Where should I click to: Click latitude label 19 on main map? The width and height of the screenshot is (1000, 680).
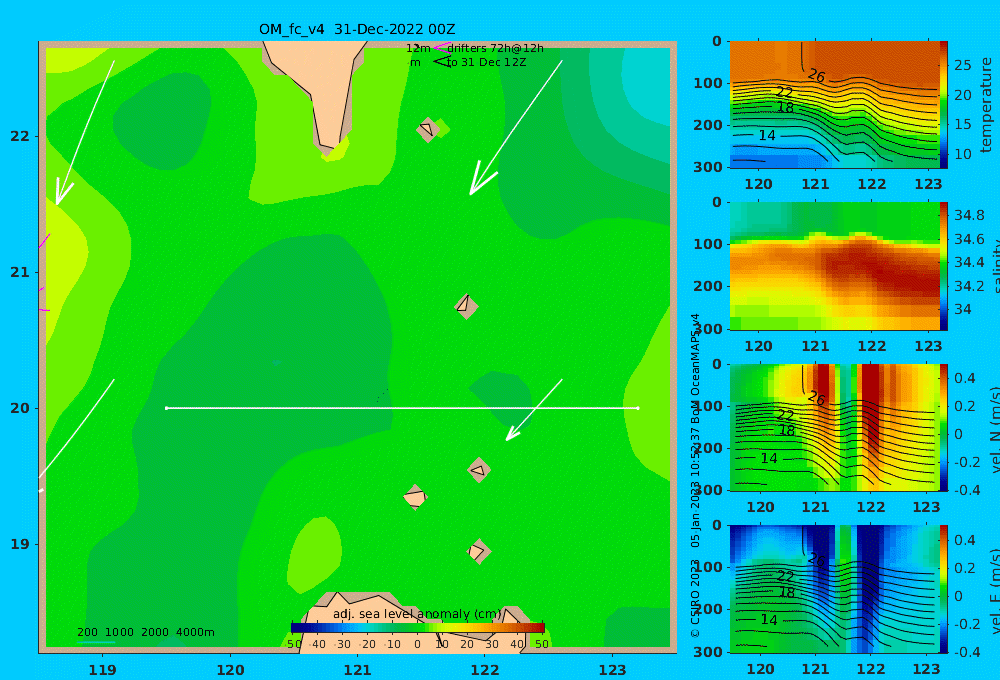pos(20,544)
